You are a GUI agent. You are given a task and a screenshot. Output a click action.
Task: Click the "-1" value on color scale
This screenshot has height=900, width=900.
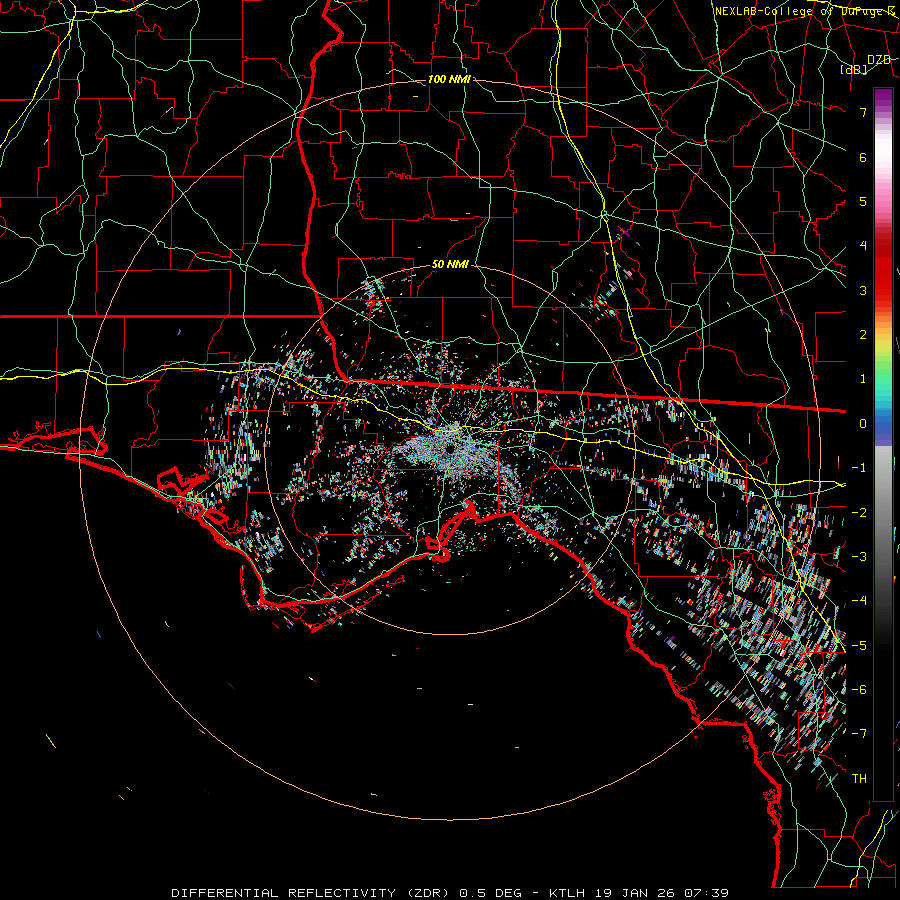click(859, 468)
